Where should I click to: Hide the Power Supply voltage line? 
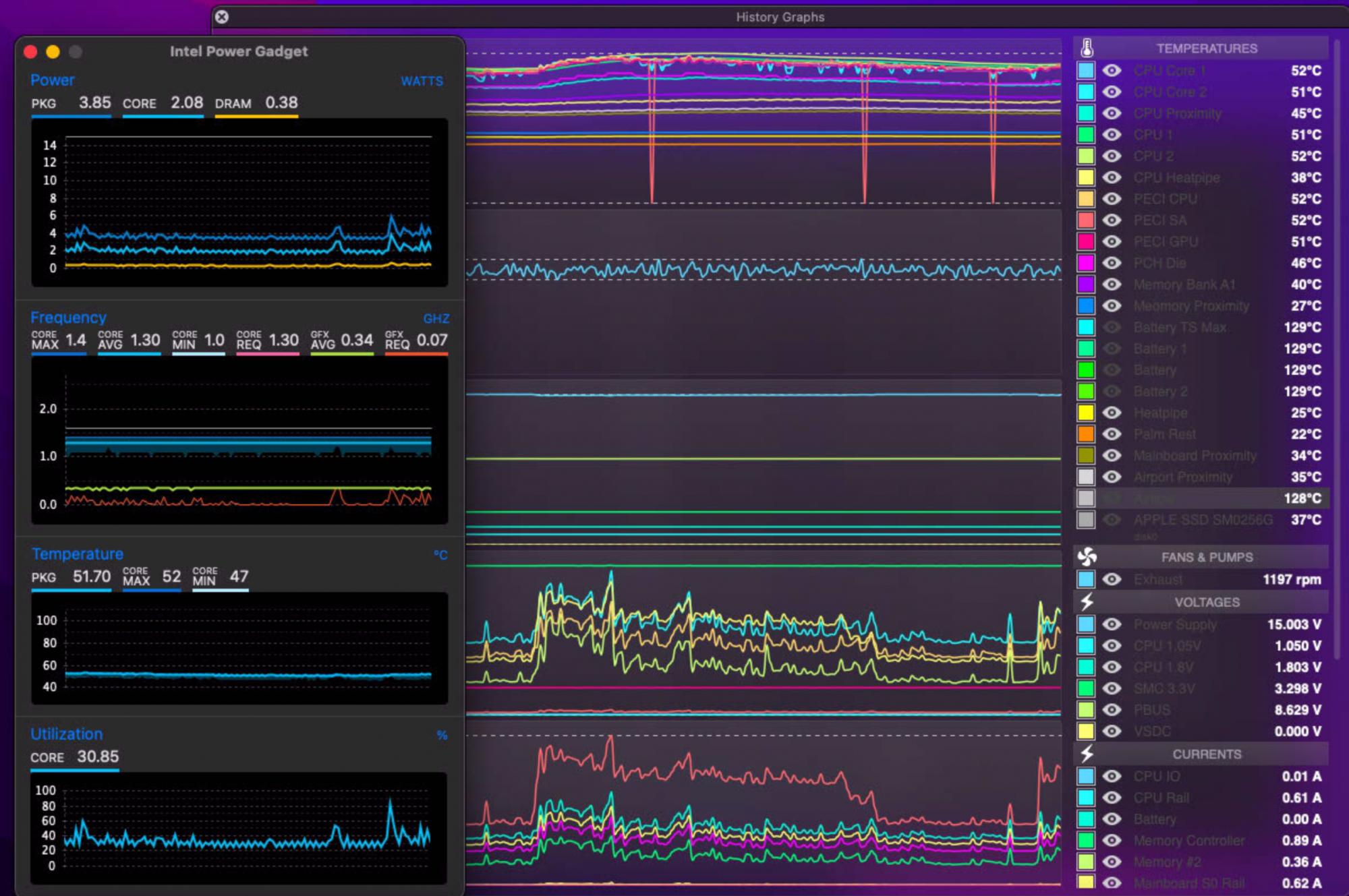tap(1112, 624)
